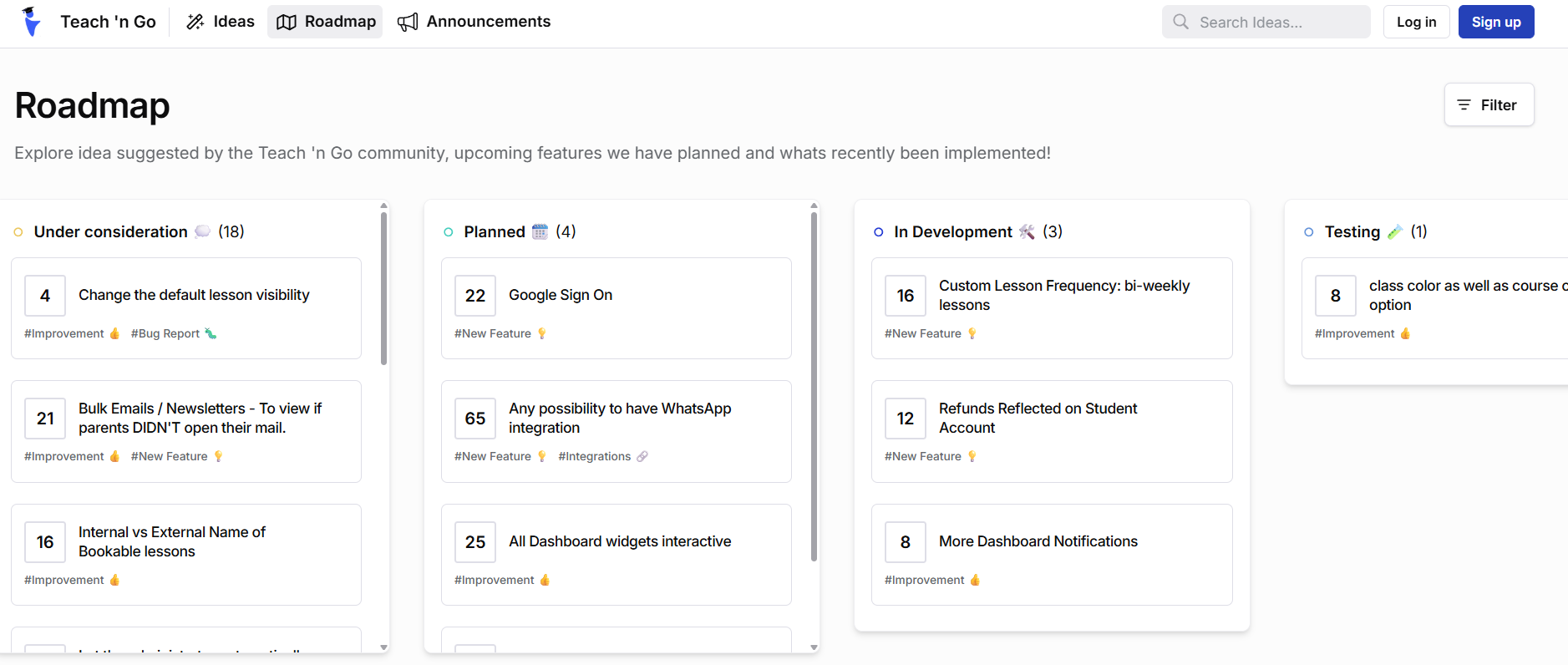Click the filter lines icon
Viewport: 1568px width, 665px height.
(1464, 105)
